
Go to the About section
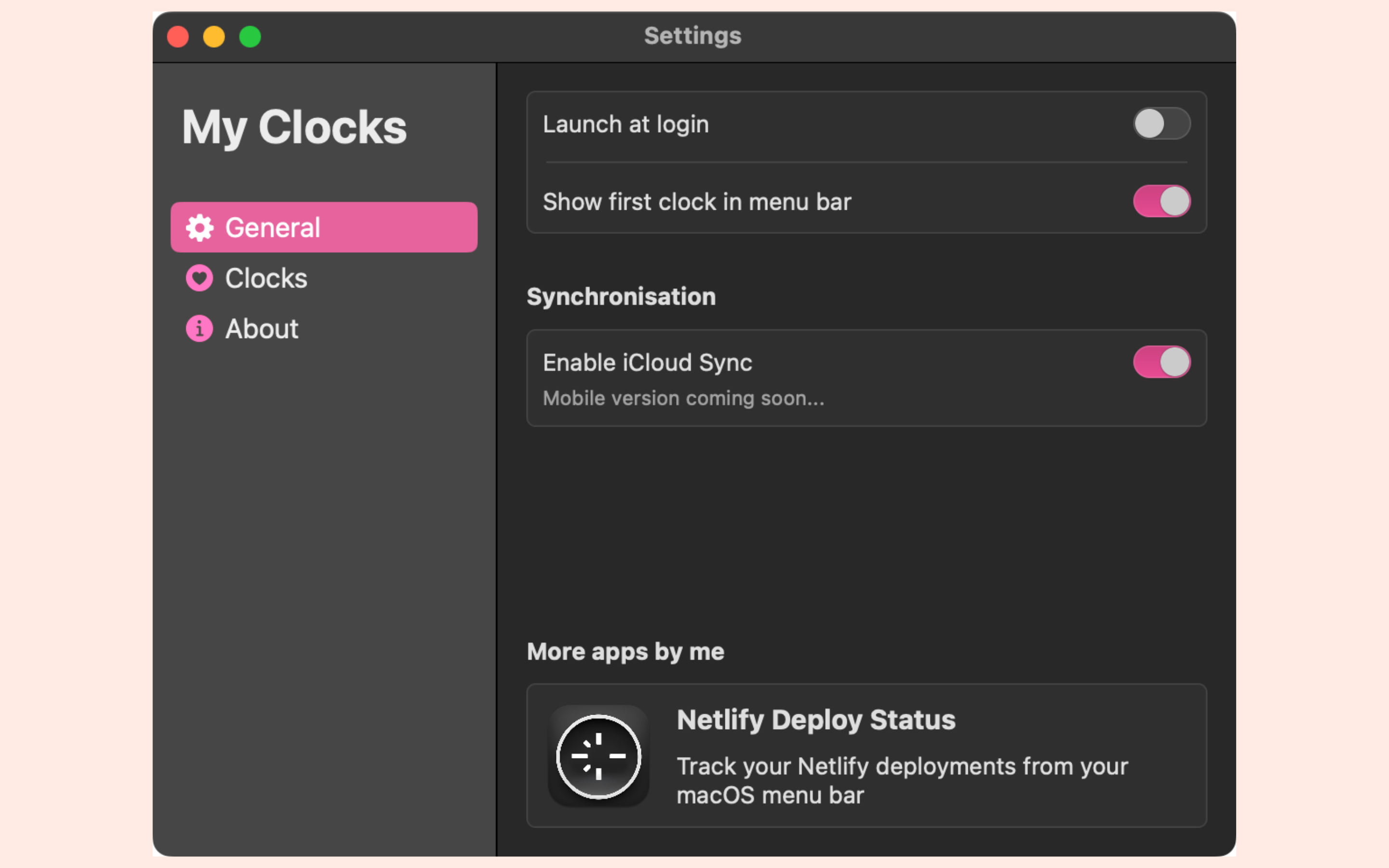(x=324, y=329)
